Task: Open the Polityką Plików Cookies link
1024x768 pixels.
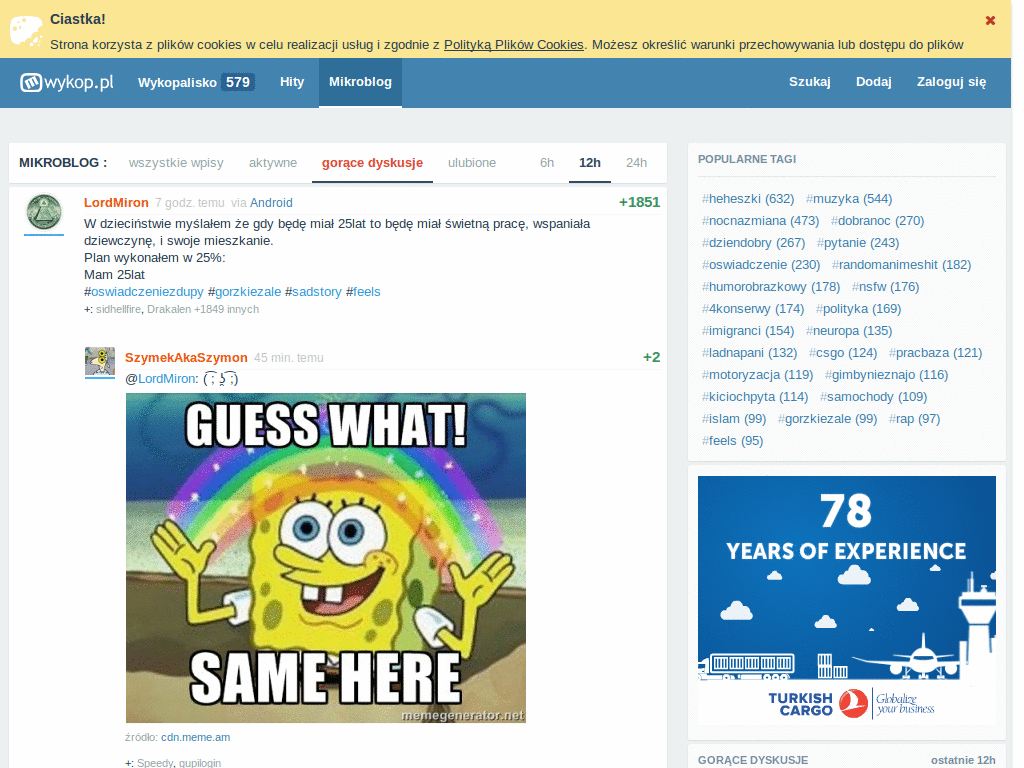Action: (x=513, y=44)
